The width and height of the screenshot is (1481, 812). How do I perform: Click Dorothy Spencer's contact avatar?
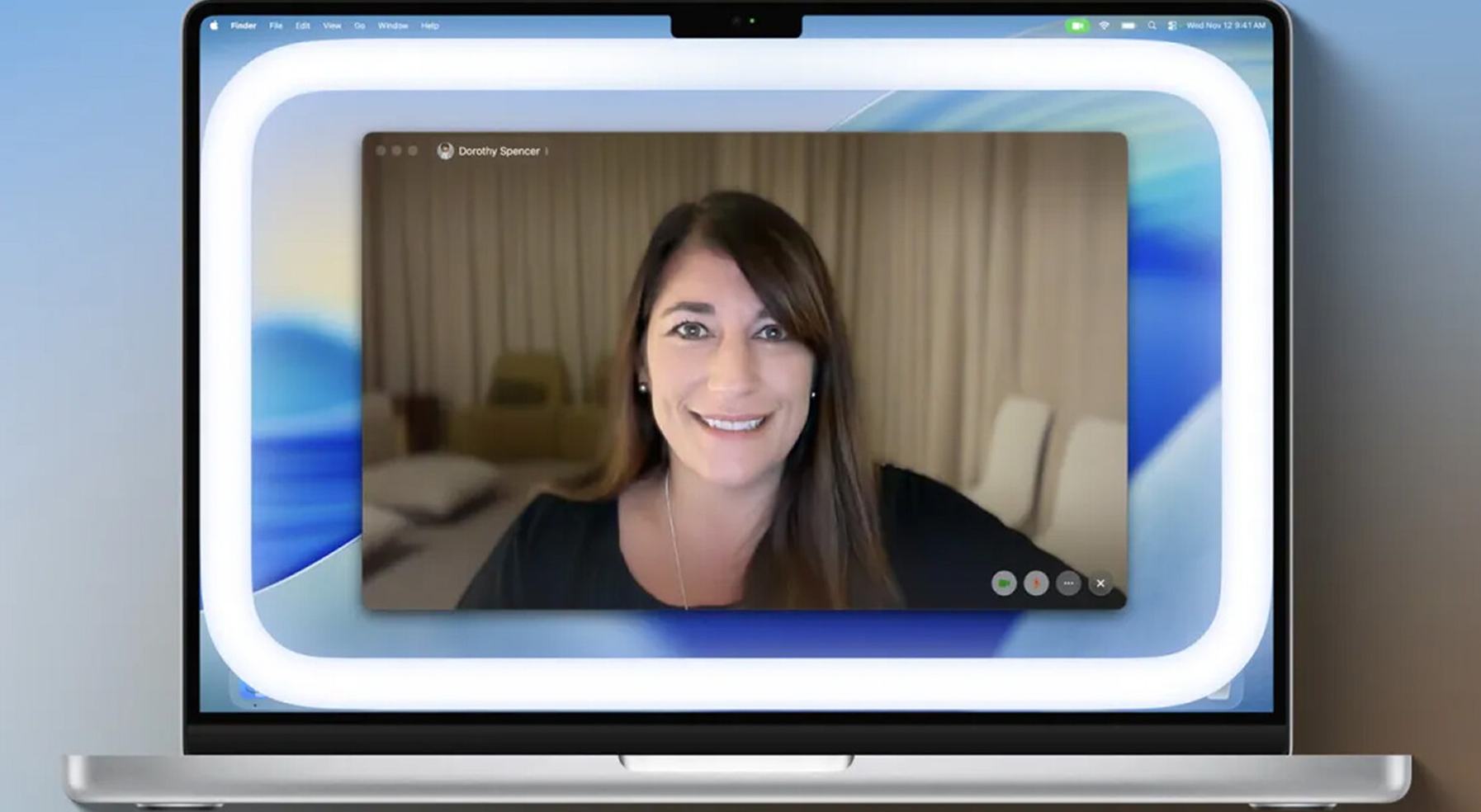(x=445, y=151)
